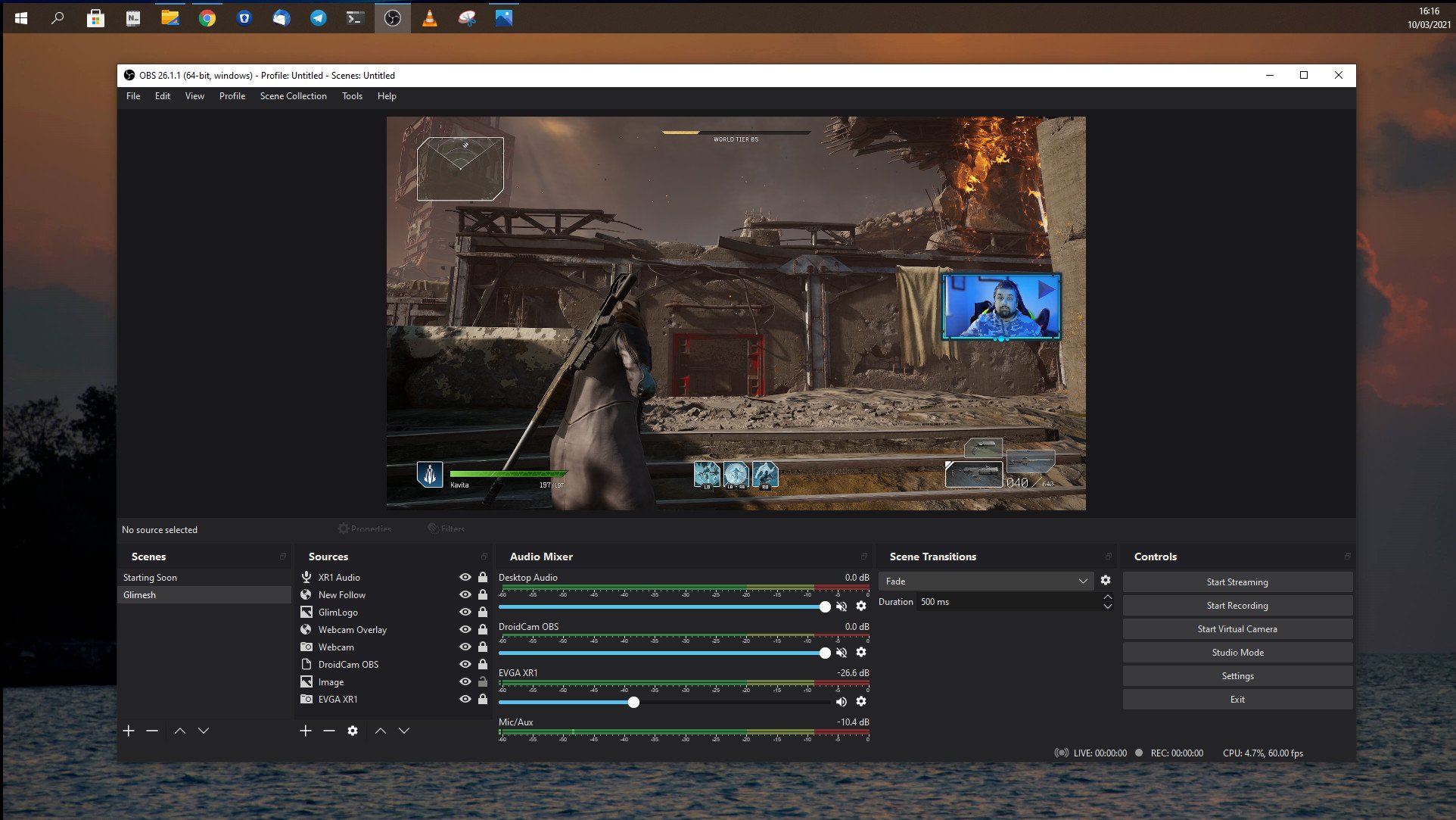This screenshot has height=820, width=1456.
Task: Open Audio Mixer settings for DroidCam OBS
Action: point(861,652)
